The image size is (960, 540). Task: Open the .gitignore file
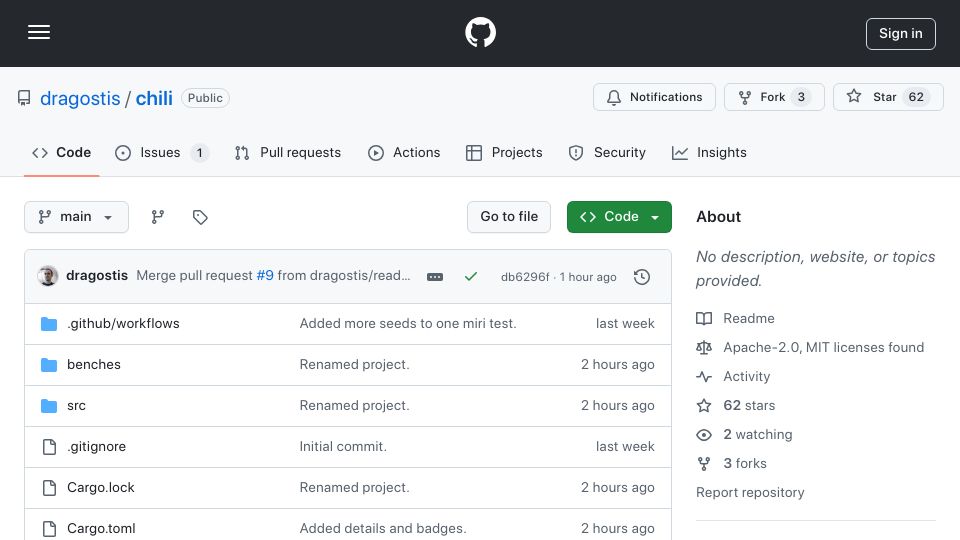coord(96,446)
